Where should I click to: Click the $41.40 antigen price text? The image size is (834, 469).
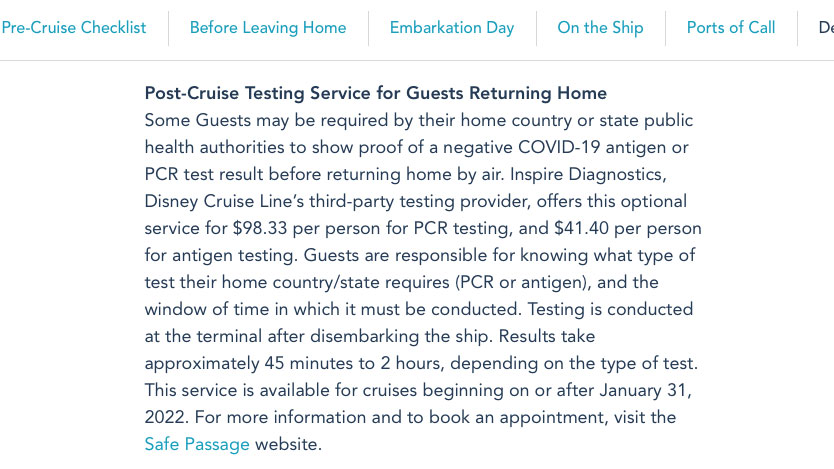point(581,228)
